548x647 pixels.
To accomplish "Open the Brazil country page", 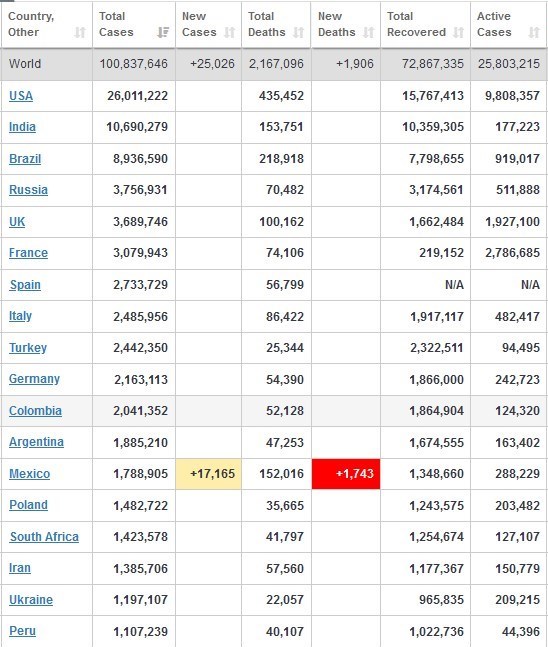I will 25,158.
